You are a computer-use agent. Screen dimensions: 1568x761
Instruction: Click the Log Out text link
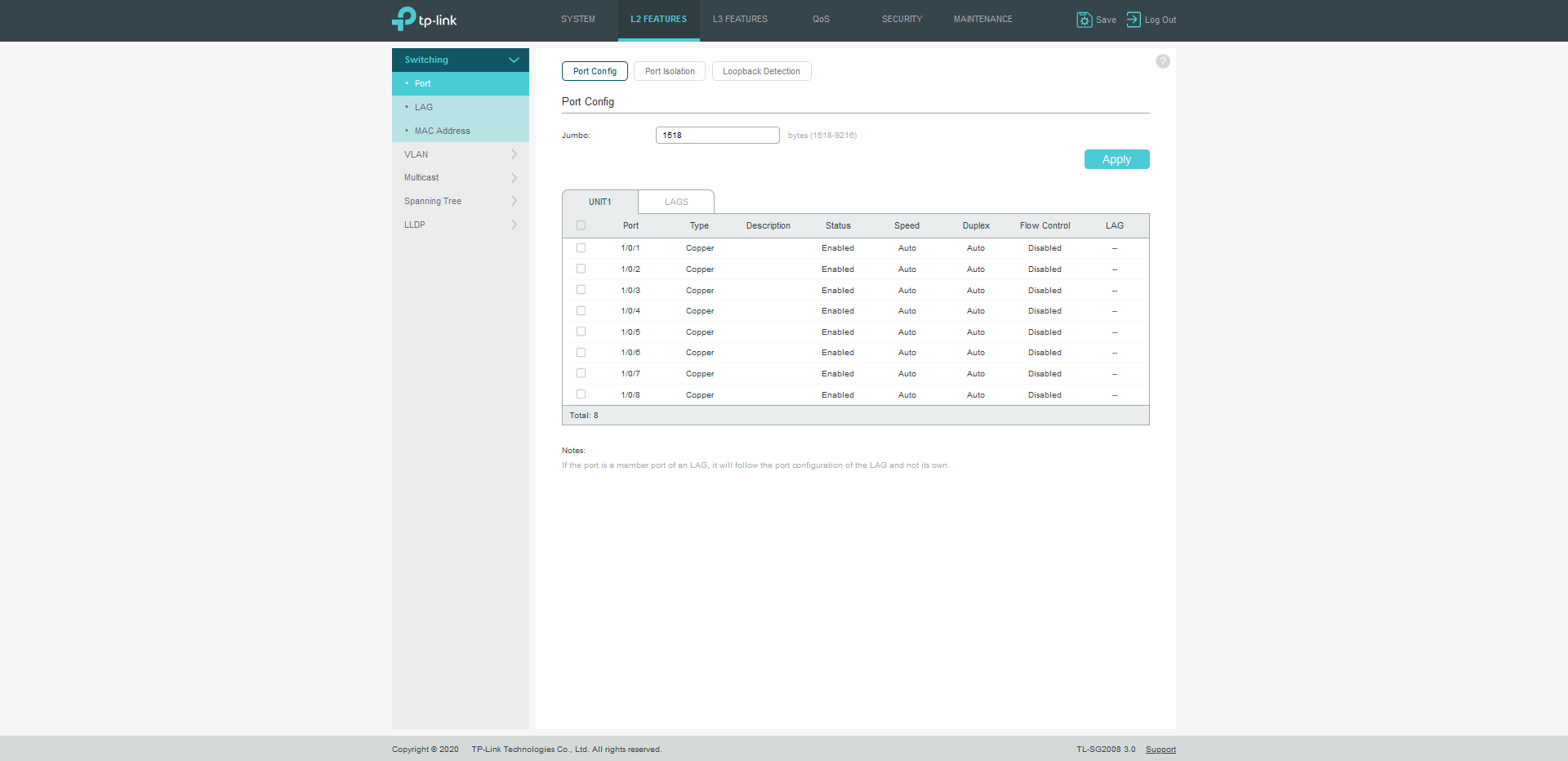1160,20
